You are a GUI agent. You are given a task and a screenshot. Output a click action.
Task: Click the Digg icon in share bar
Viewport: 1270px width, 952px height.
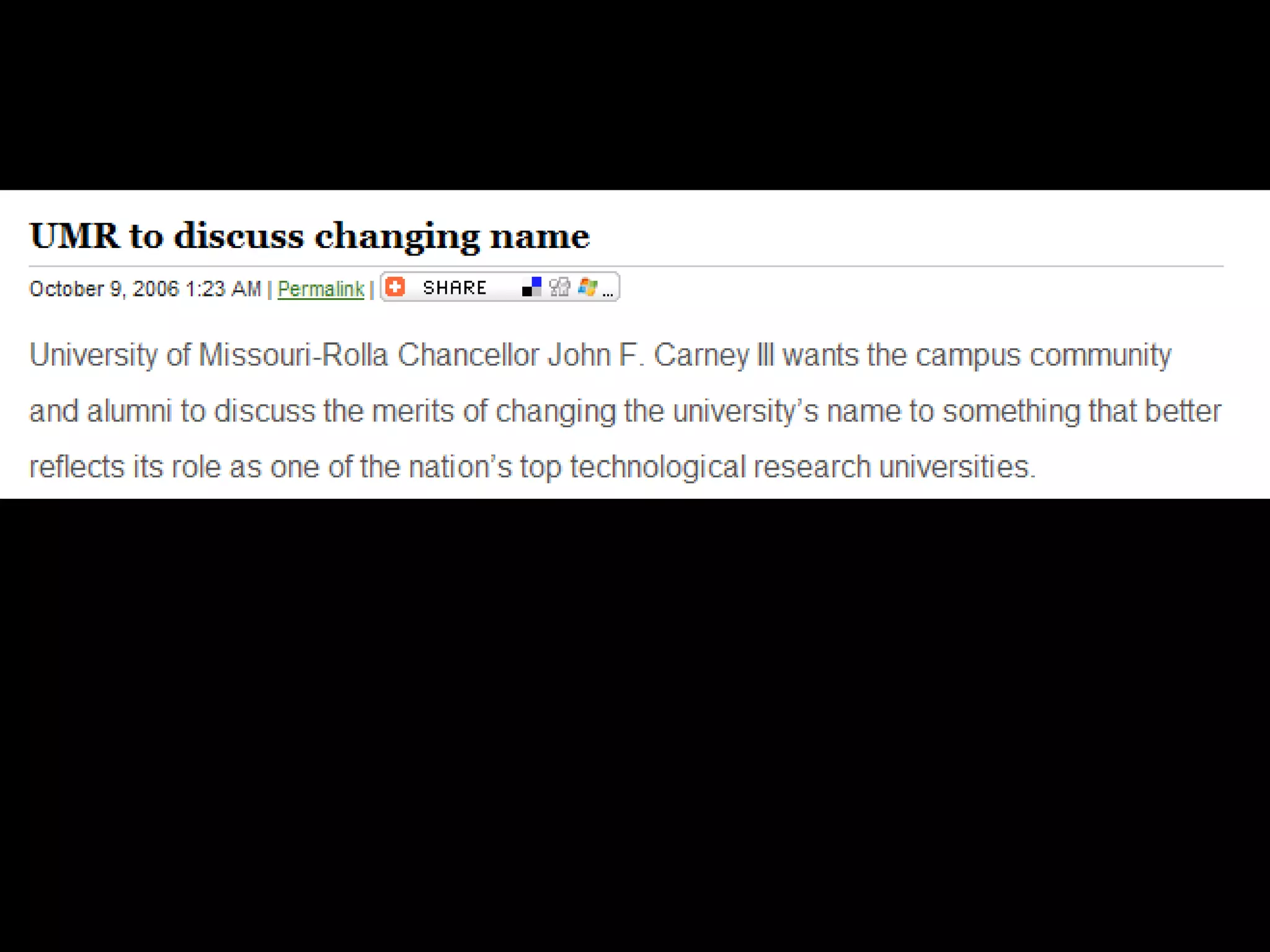coord(559,286)
